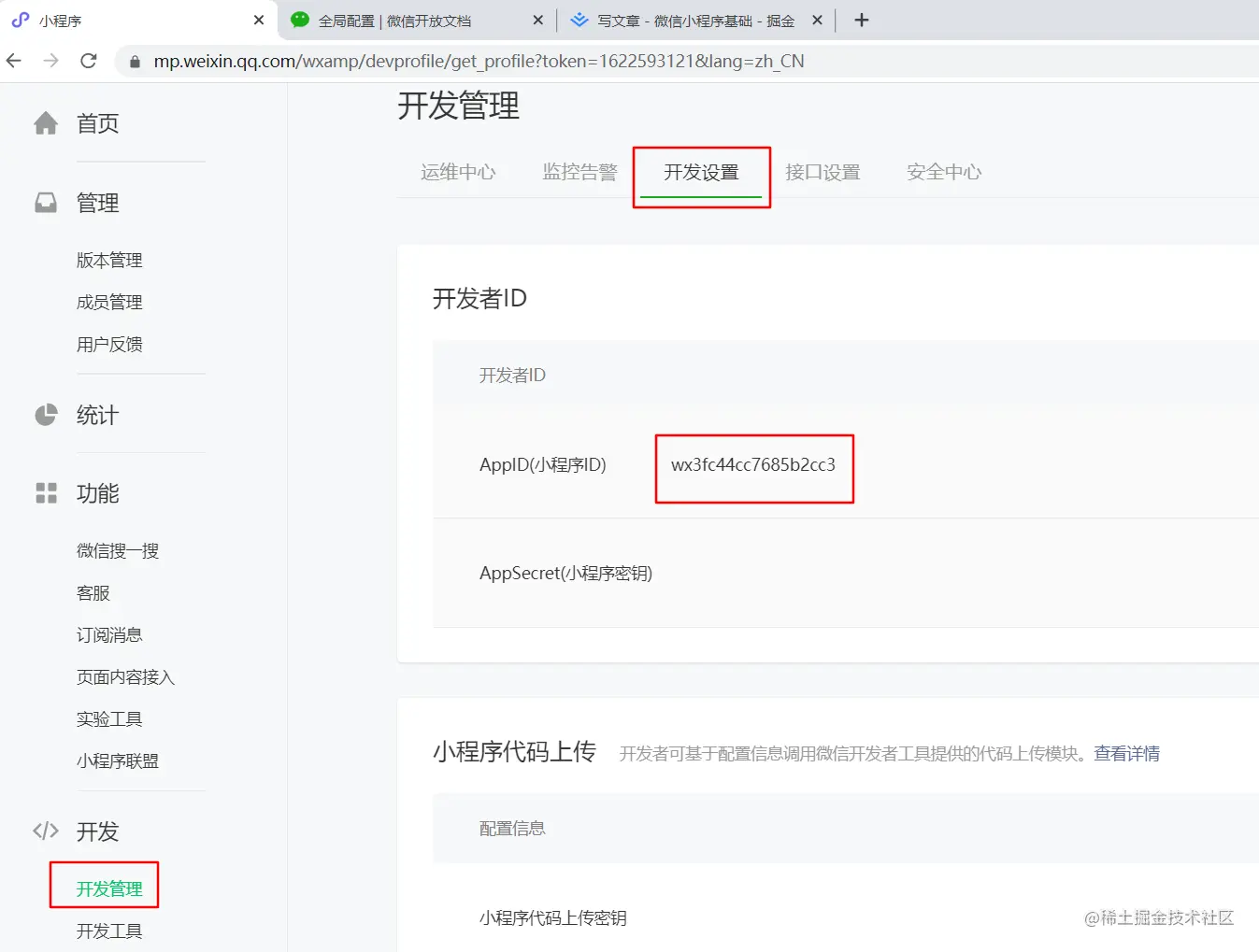
Task: Open 客服 in the sidebar
Action: [x=93, y=592]
